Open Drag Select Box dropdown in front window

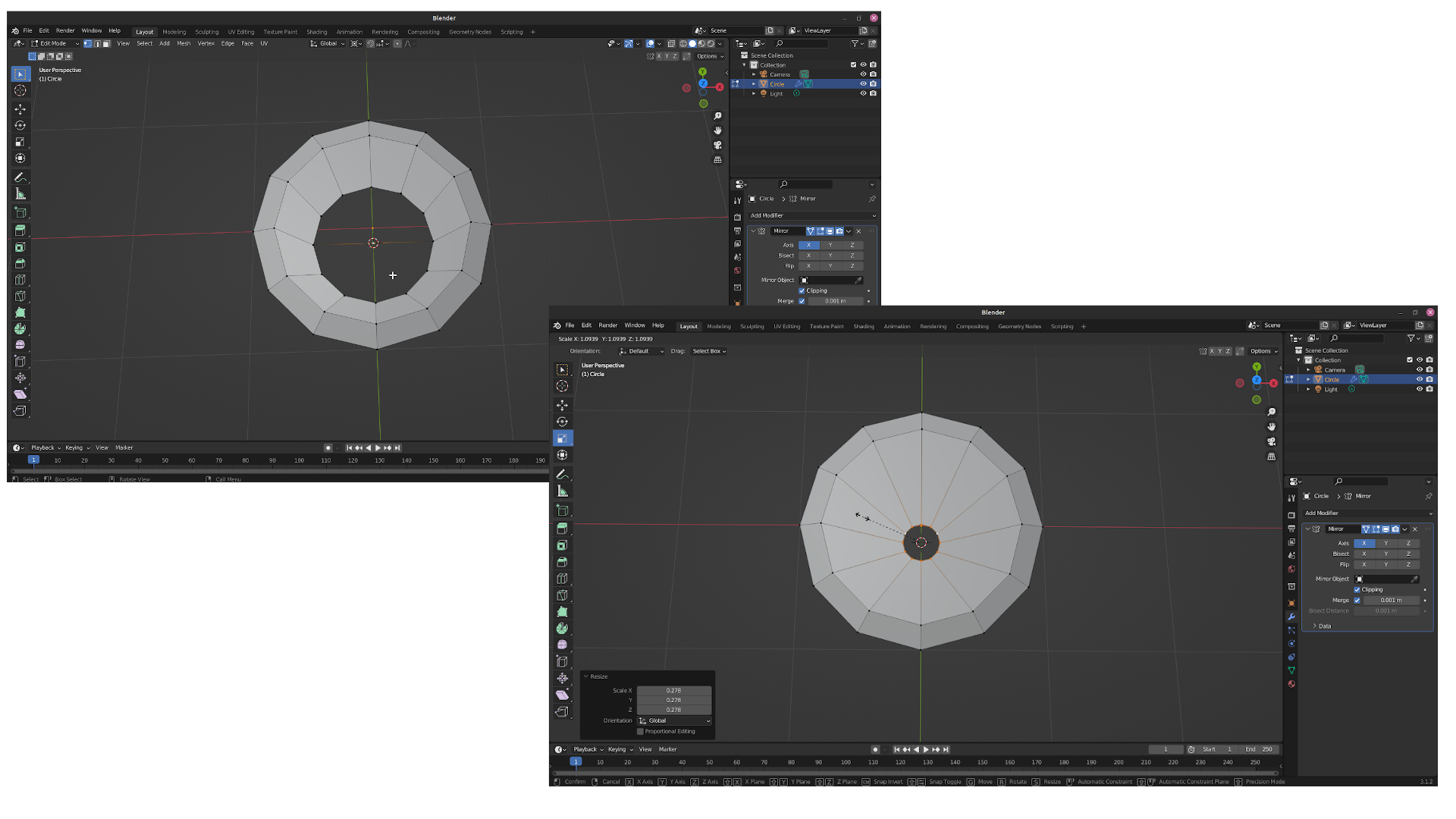(709, 351)
